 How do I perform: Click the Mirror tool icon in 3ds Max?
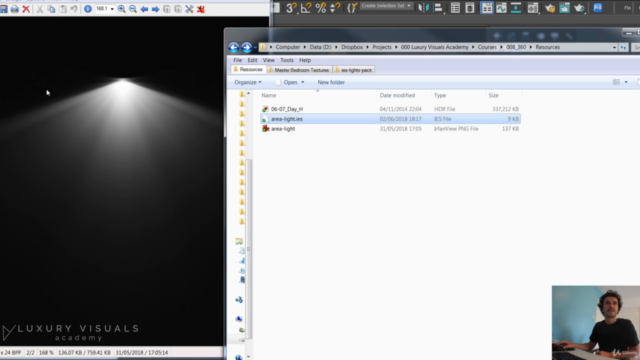[x=424, y=7]
